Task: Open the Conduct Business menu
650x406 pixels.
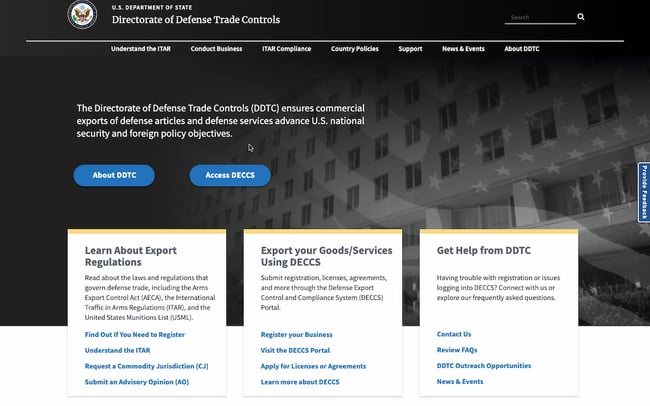Action: (x=216, y=49)
